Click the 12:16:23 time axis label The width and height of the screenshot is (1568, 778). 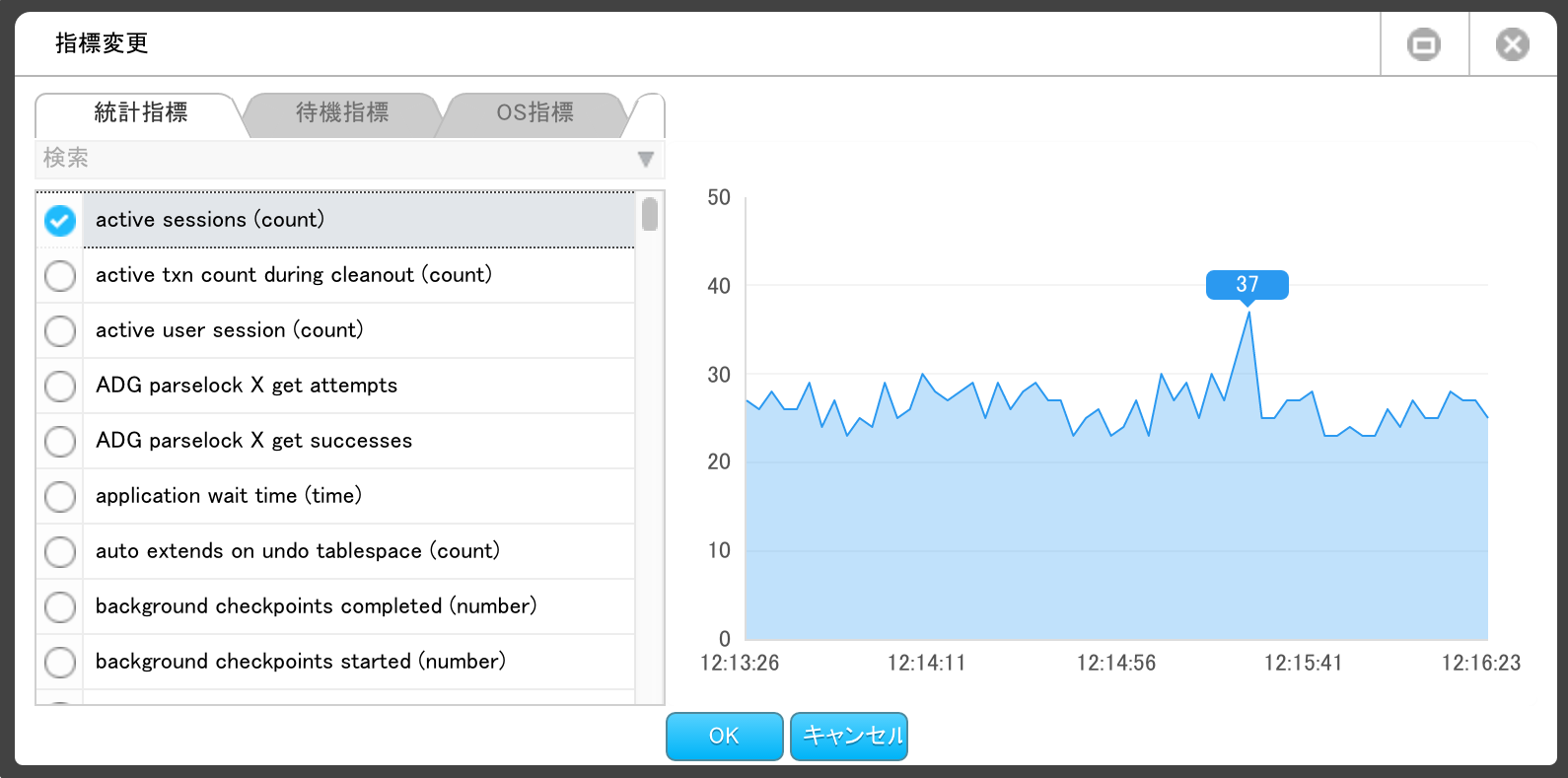(x=1481, y=664)
